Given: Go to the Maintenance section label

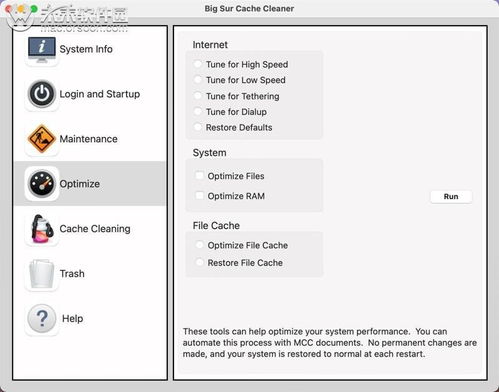Looking at the screenshot, I should pyautogui.click(x=88, y=139).
